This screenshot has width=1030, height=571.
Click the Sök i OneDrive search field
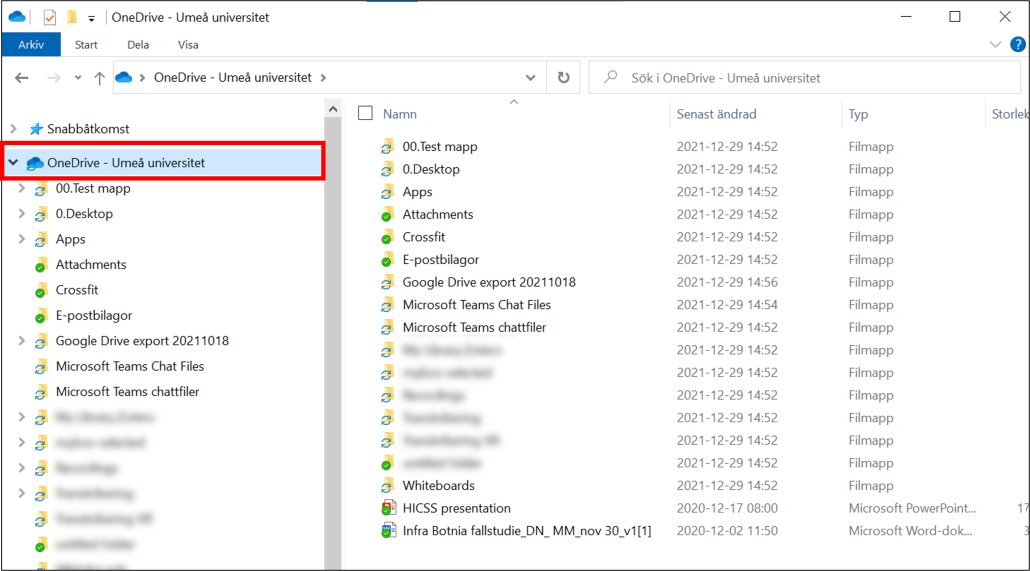click(x=804, y=78)
